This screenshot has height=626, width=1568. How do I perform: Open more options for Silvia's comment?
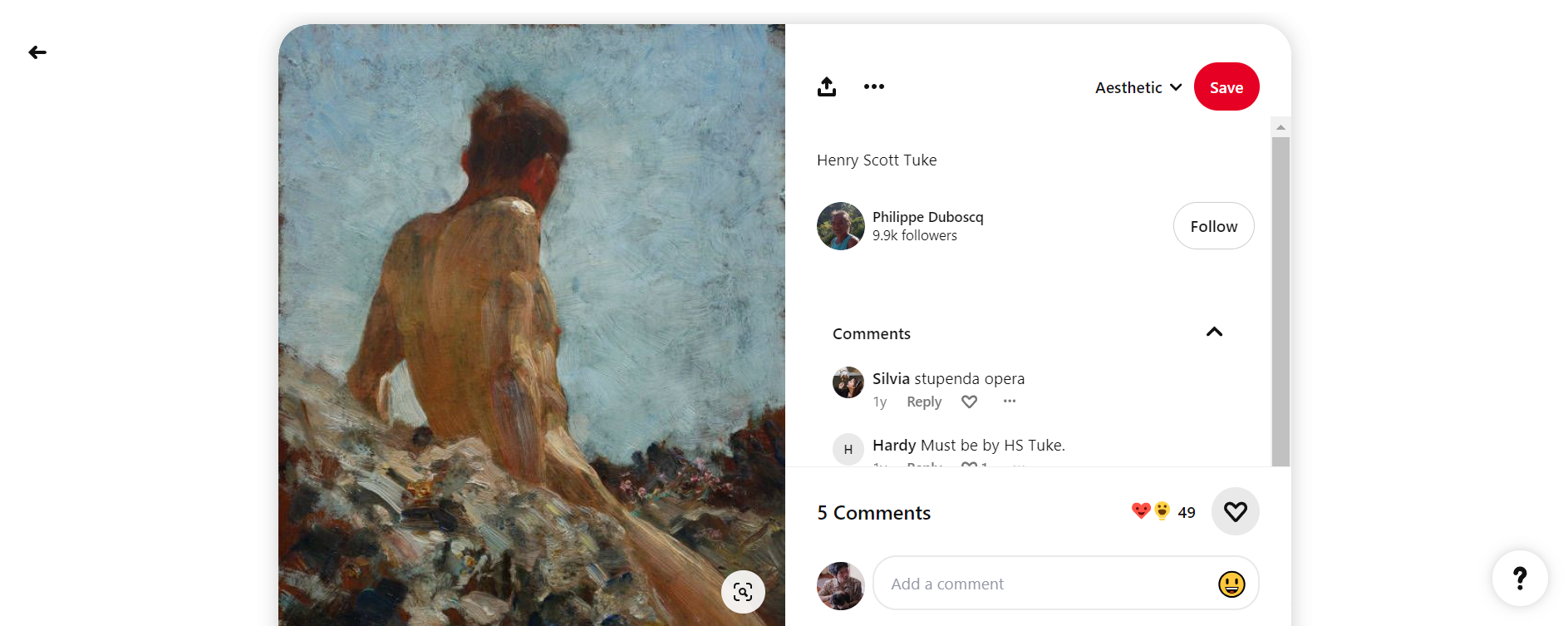1010,402
